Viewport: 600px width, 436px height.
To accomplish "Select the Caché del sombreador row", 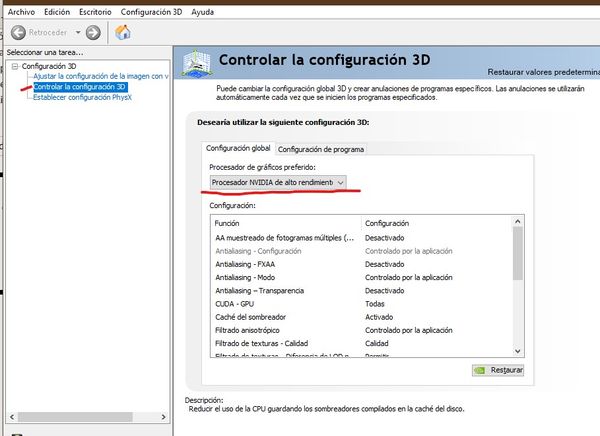I will point(362,317).
